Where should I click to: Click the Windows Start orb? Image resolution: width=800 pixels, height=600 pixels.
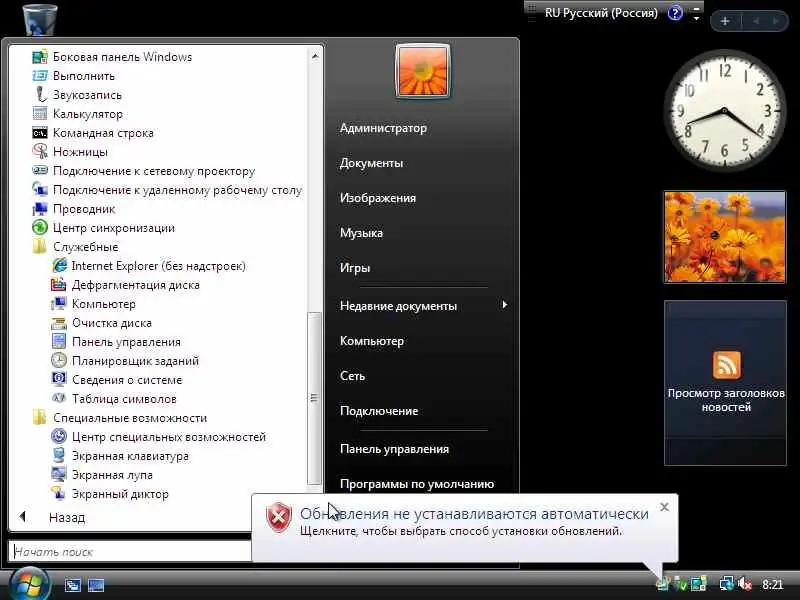point(29,585)
